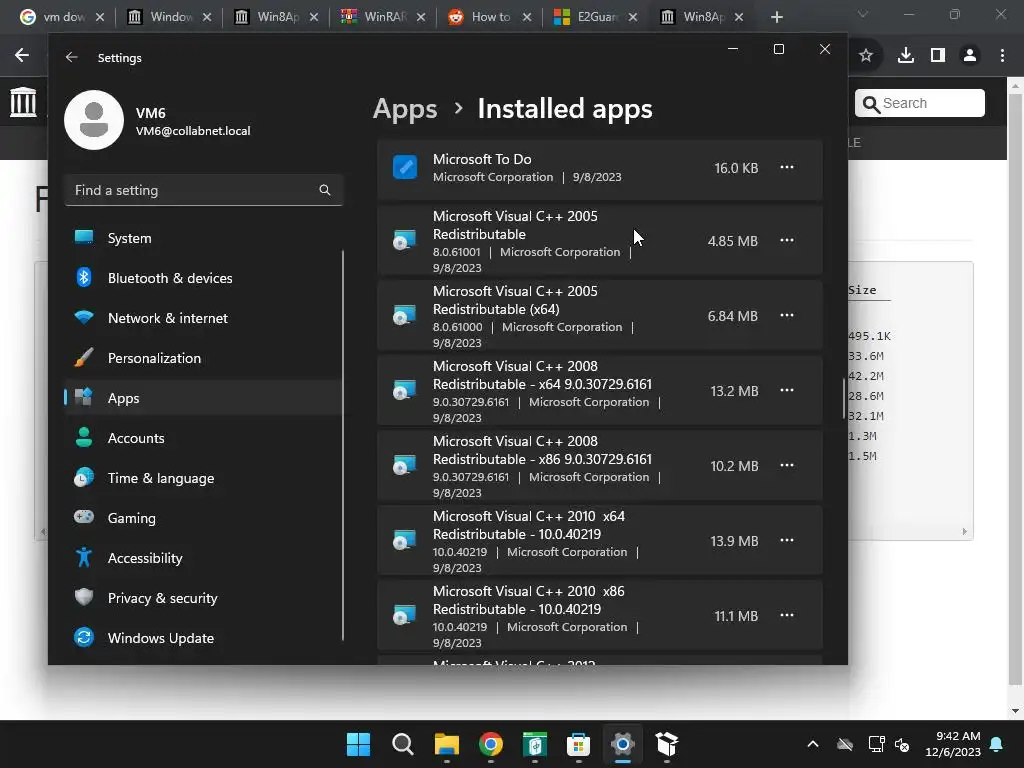Click in the Find a setting field

(203, 190)
